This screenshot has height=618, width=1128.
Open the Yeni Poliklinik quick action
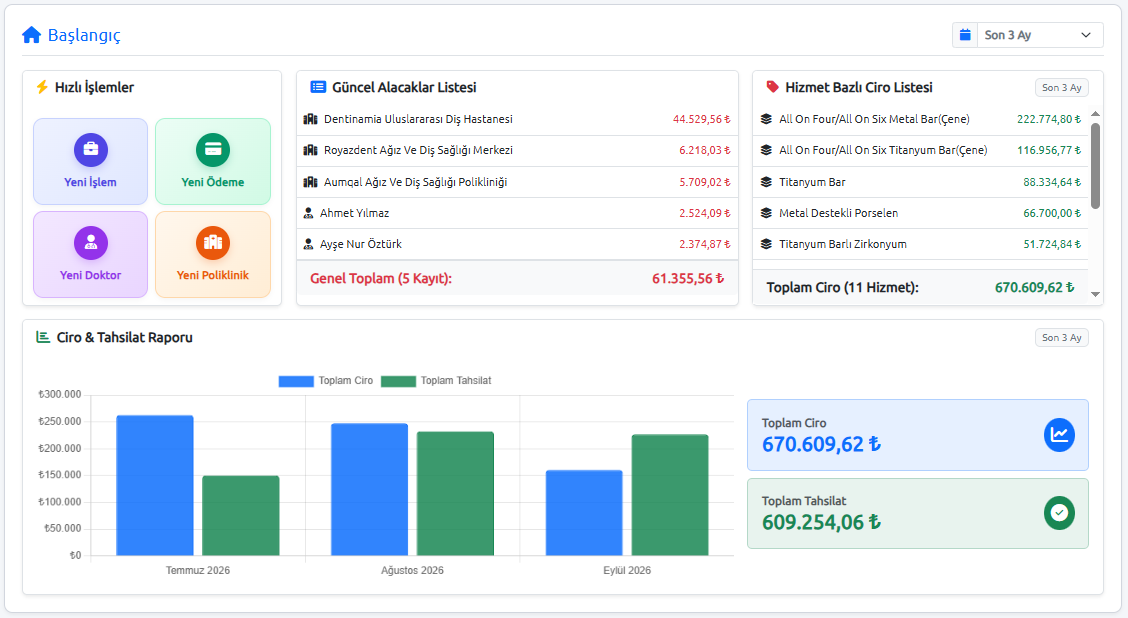pos(213,255)
